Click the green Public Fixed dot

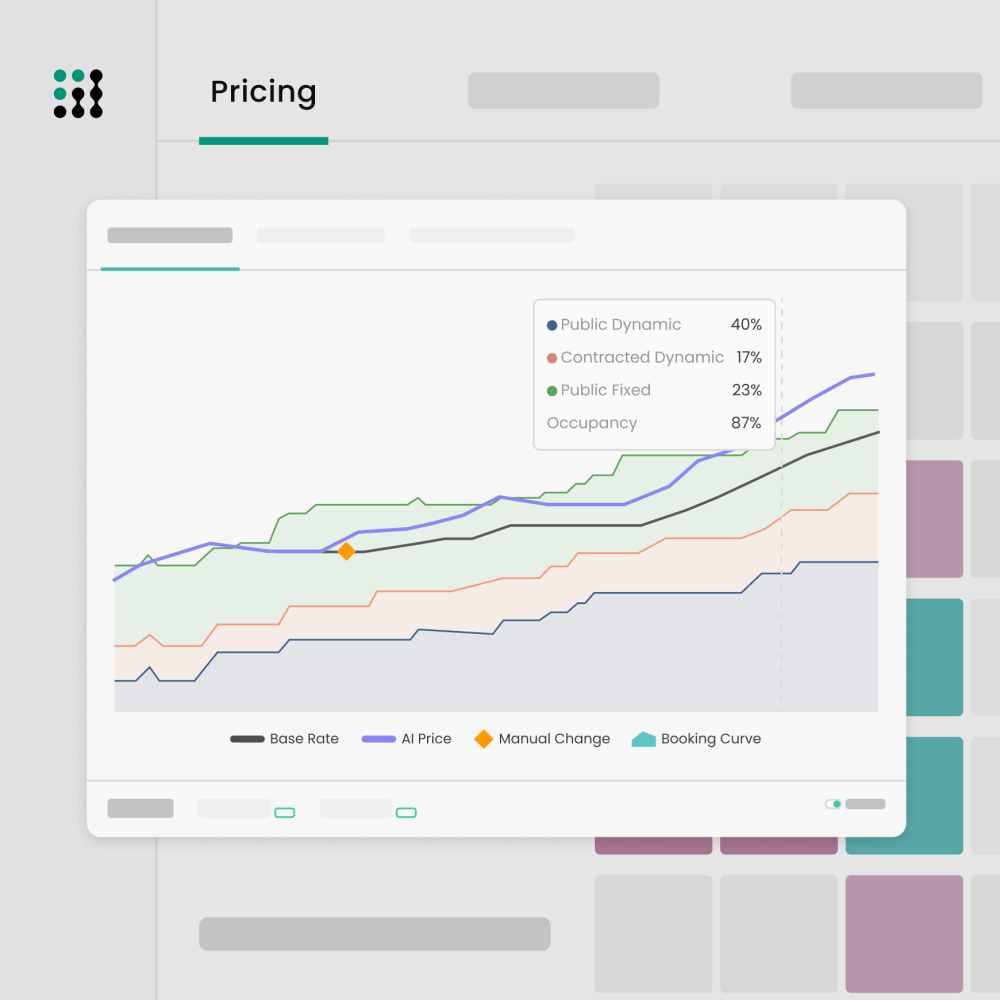552,391
